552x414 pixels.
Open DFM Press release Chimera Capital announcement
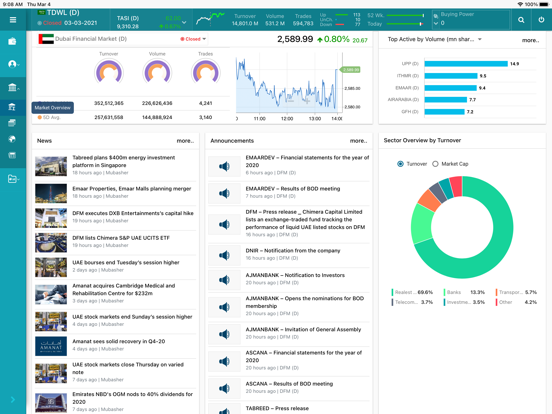(x=289, y=224)
